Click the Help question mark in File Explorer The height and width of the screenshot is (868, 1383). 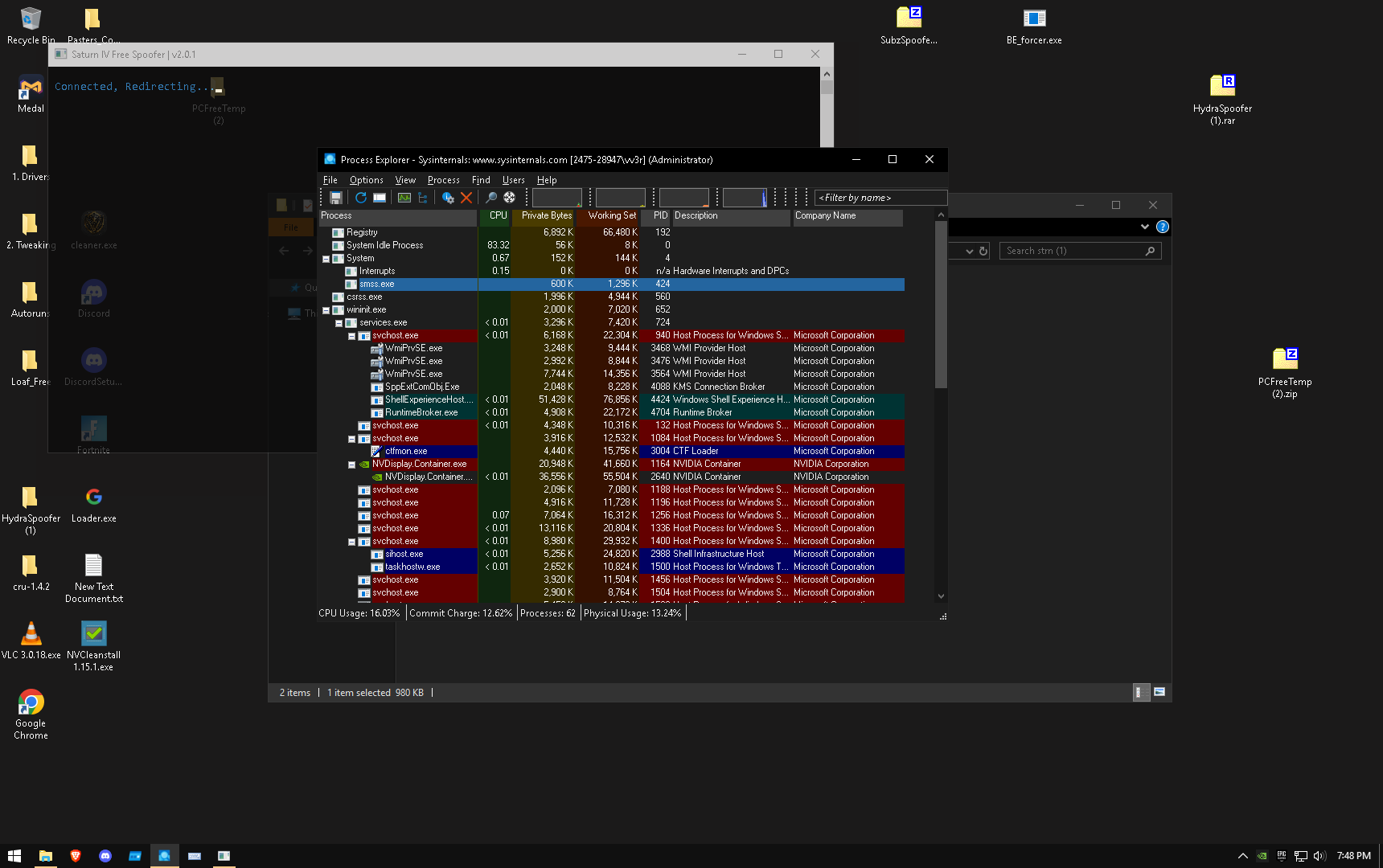pyautogui.click(x=1162, y=227)
